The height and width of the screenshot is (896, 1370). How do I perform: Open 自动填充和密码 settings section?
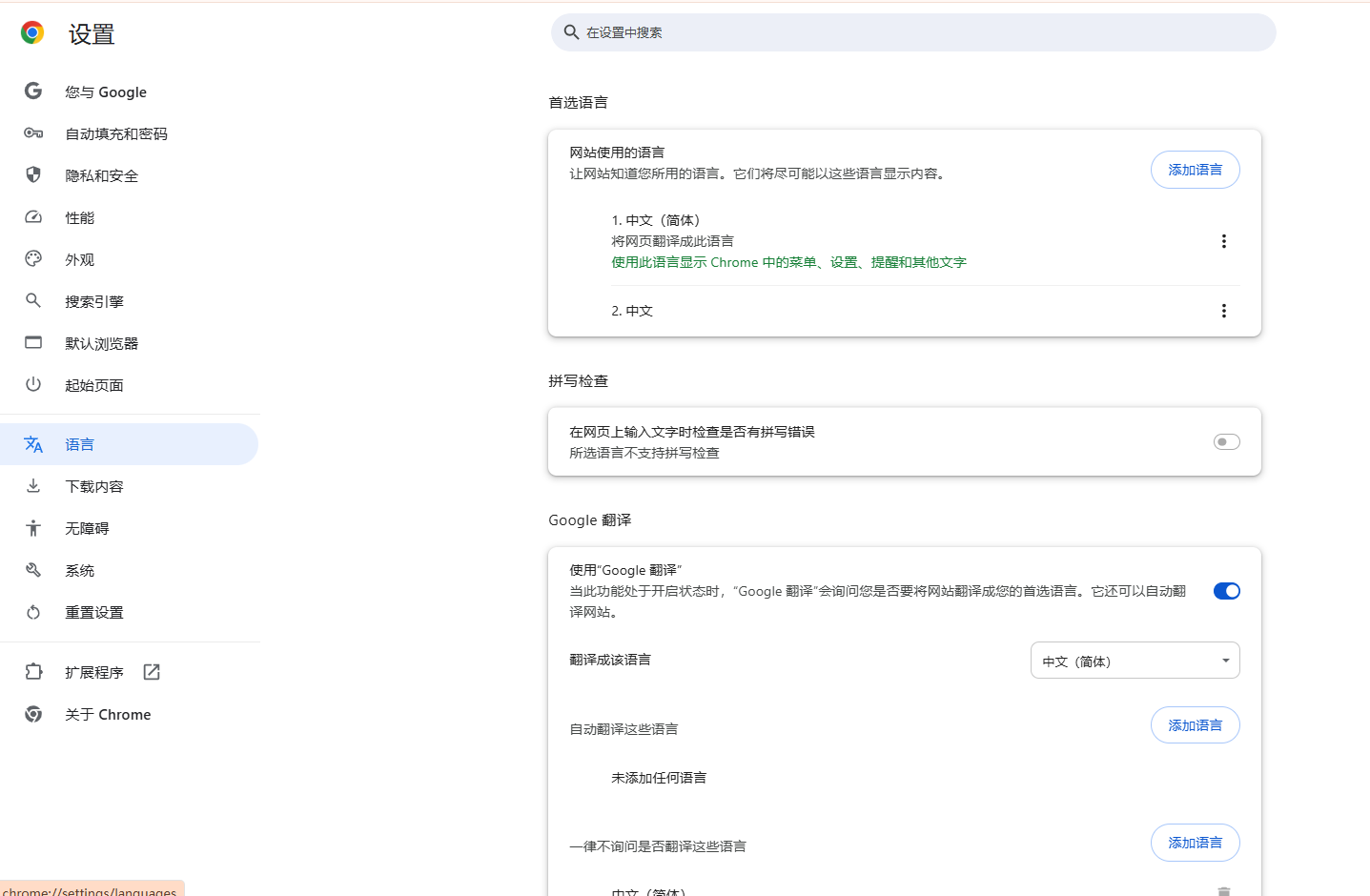point(129,133)
